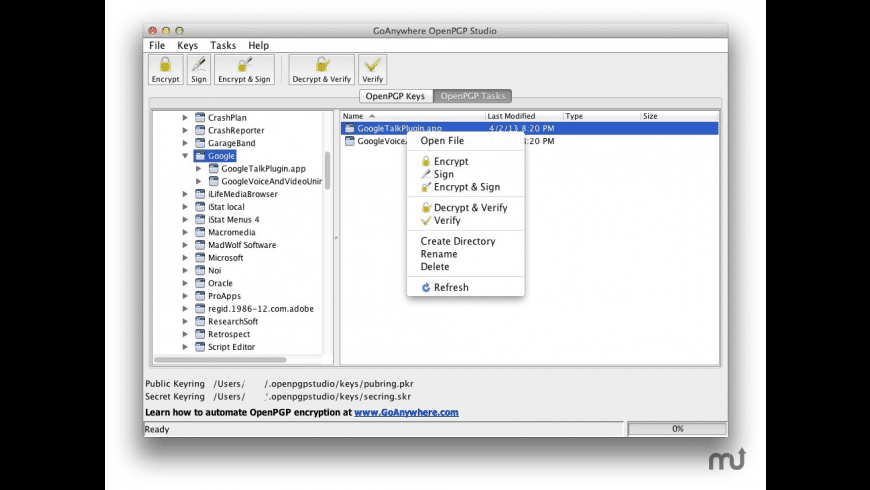Select regid.1986-12.com.adobe in the tree
870x490 pixels.
coord(261,309)
